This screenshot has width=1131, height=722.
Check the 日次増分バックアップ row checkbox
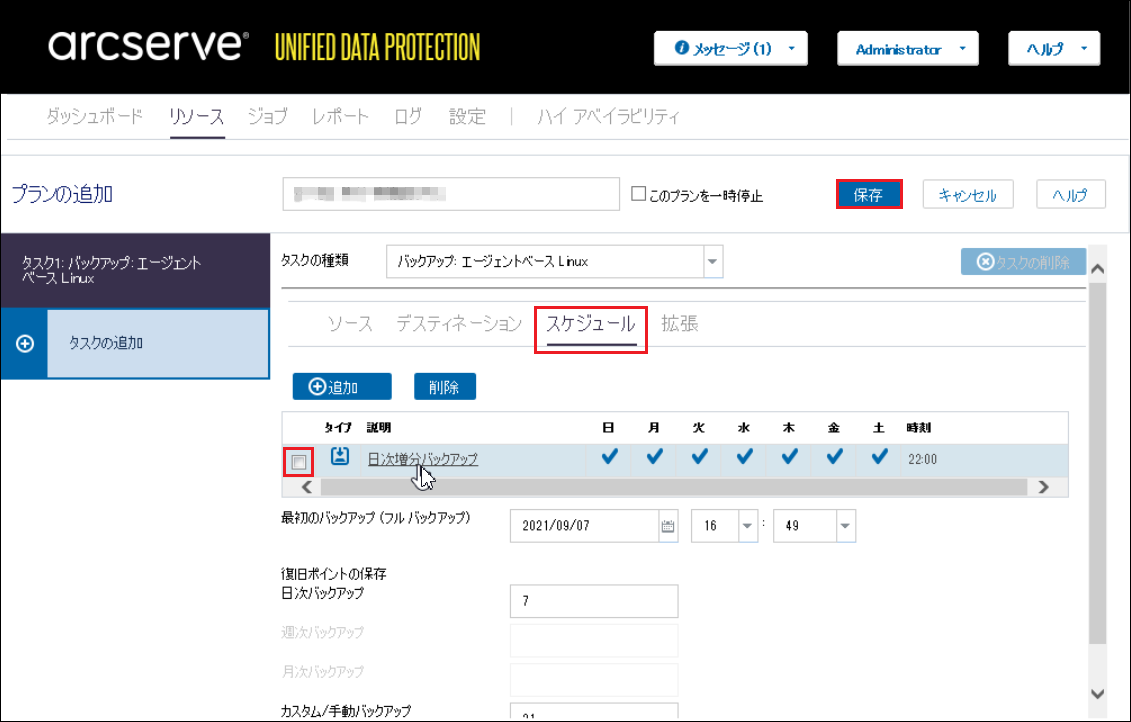[299, 462]
